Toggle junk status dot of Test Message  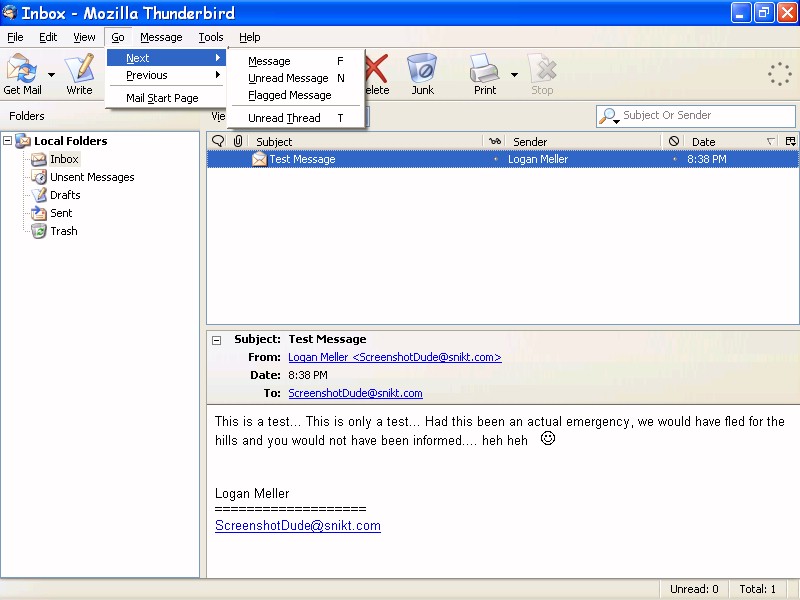pyautogui.click(x=674, y=159)
